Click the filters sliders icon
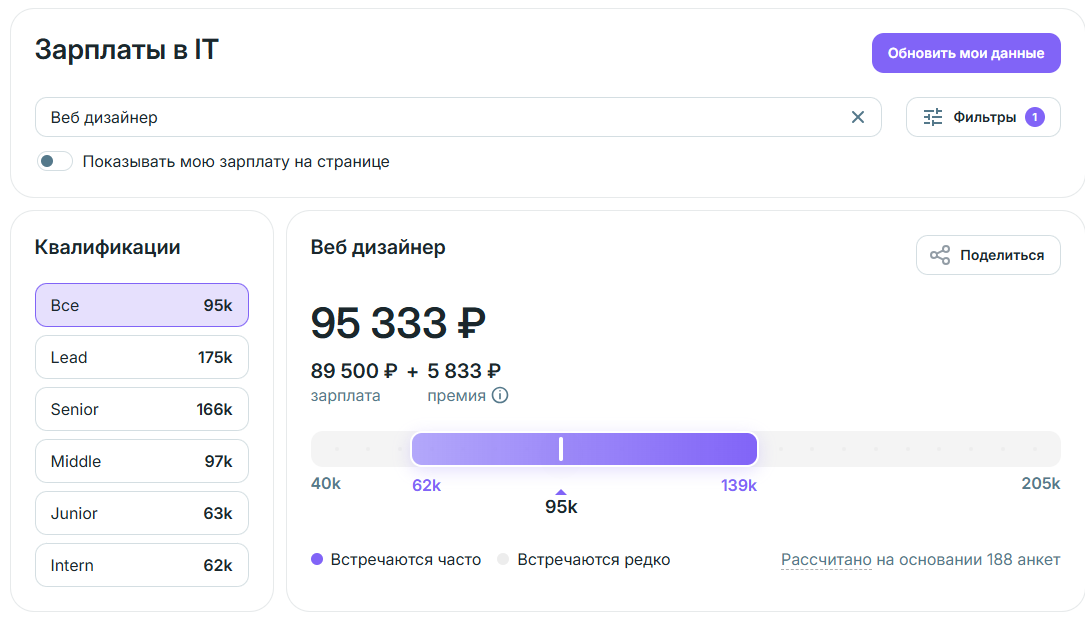The height and width of the screenshot is (617, 1085). [933, 117]
